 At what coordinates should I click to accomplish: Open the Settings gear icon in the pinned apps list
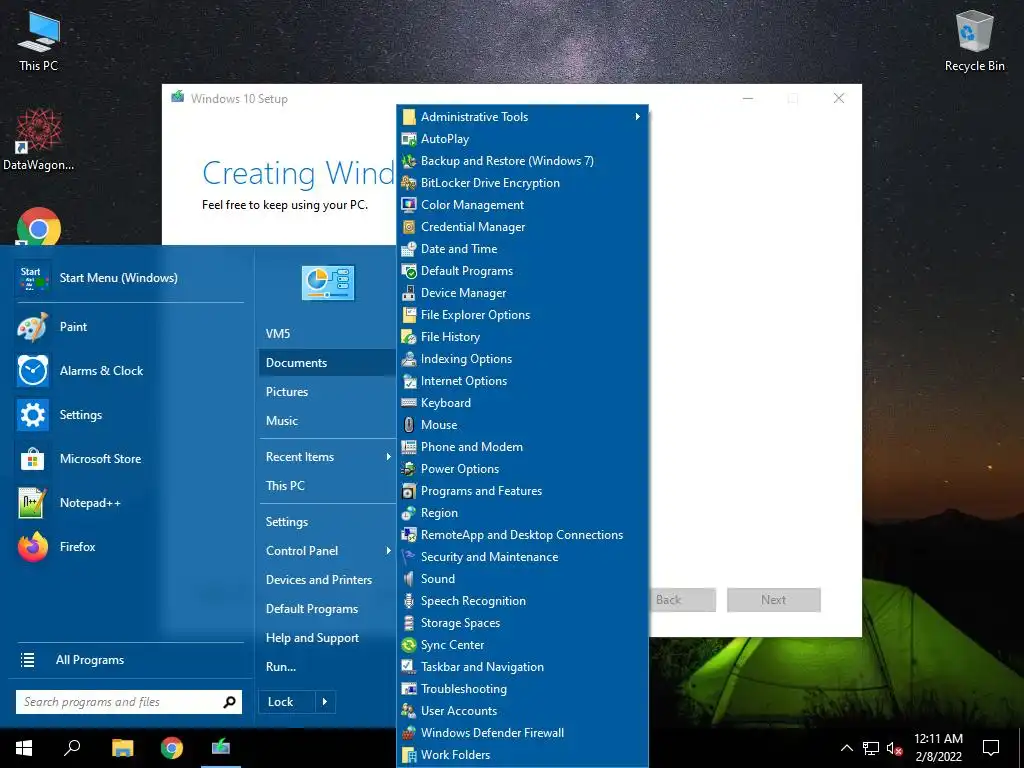33,415
